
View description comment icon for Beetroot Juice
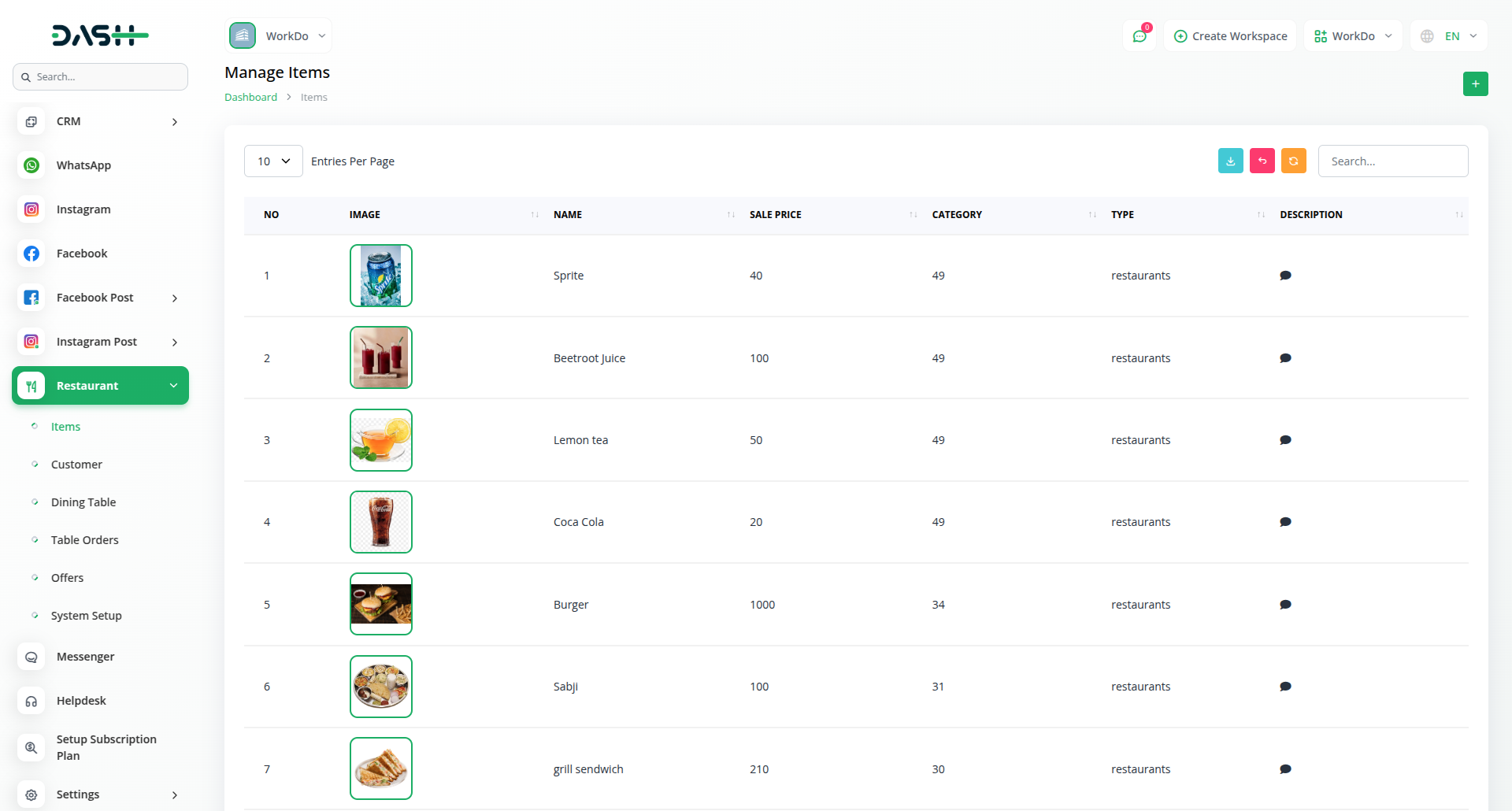click(x=1285, y=358)
